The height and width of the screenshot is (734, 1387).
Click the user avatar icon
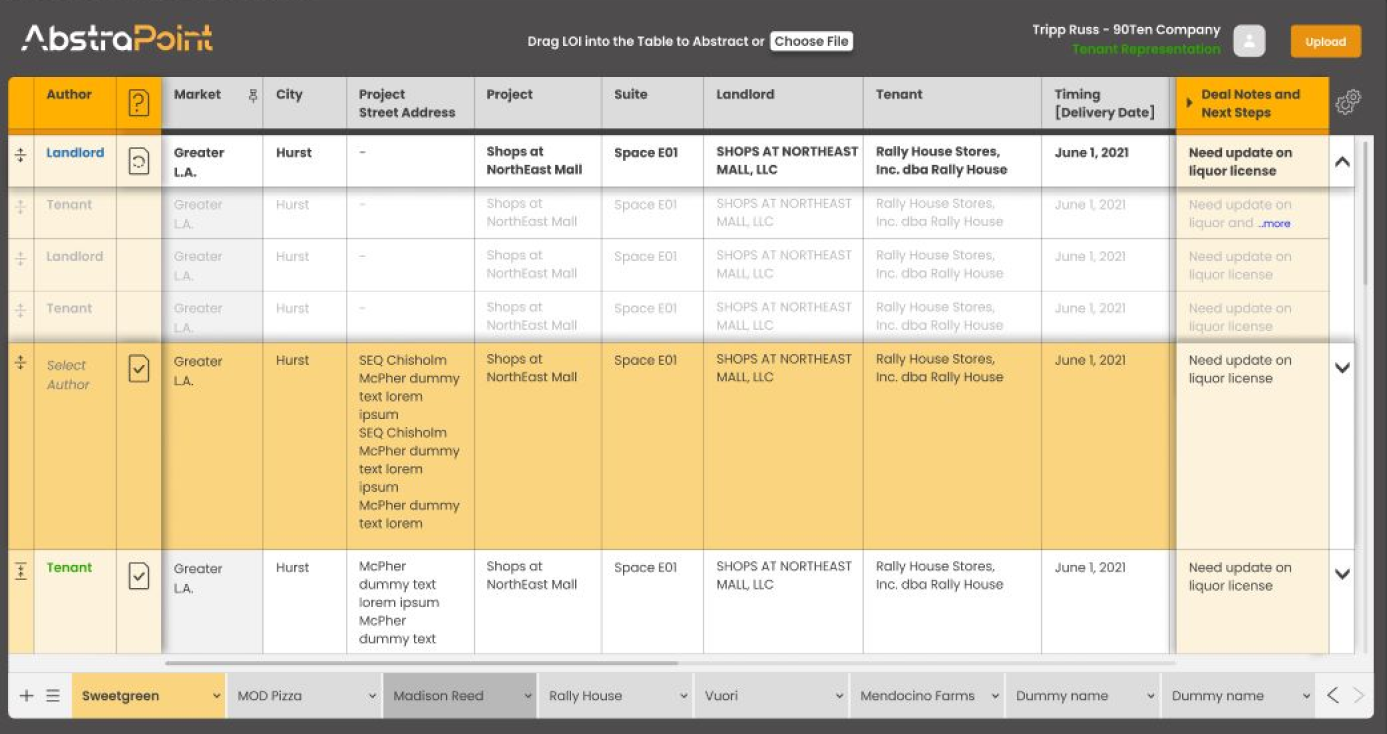(1249, 41)
